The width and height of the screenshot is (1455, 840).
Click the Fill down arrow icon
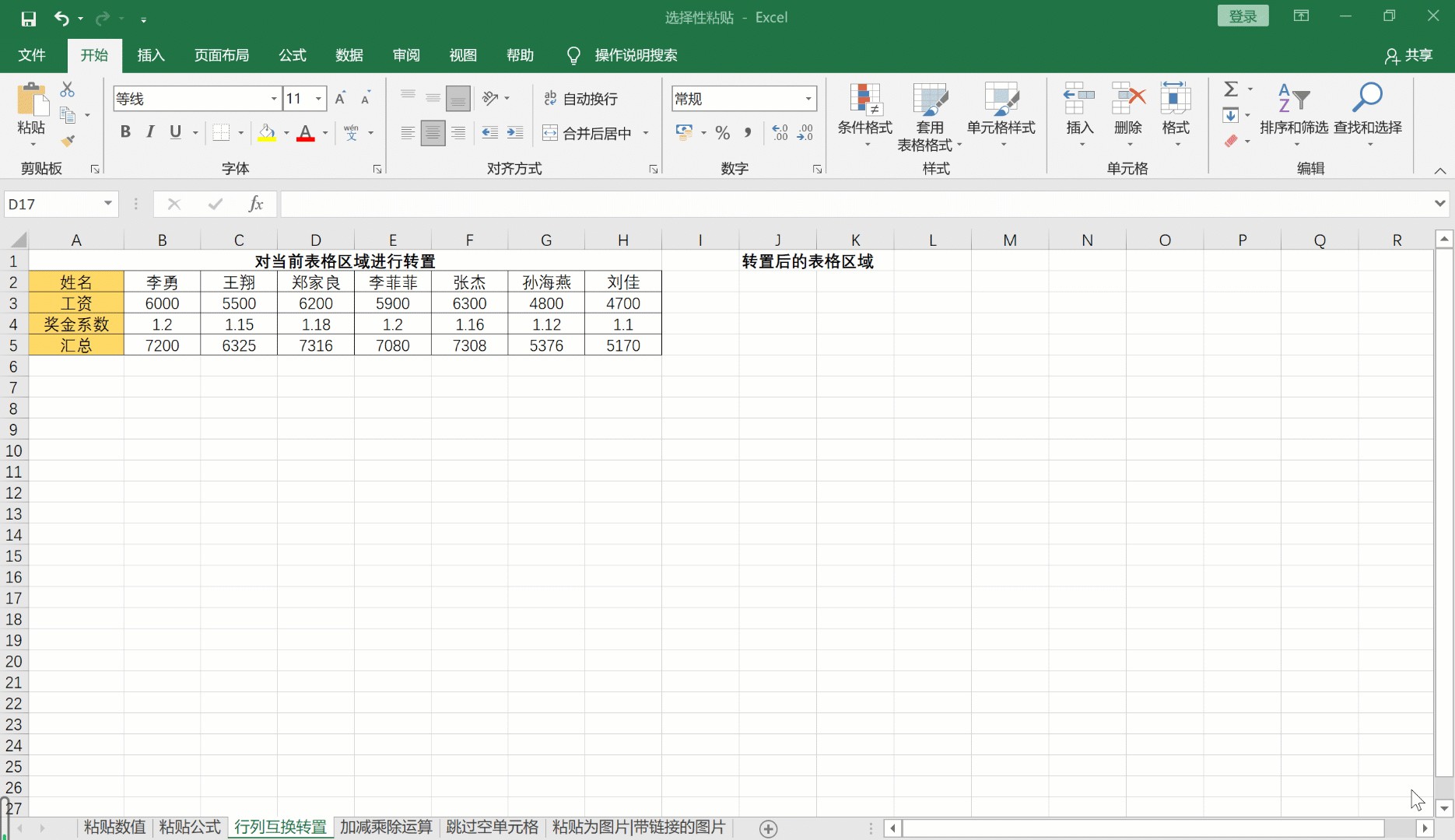pyautogui.click(x=1230, y=115)
